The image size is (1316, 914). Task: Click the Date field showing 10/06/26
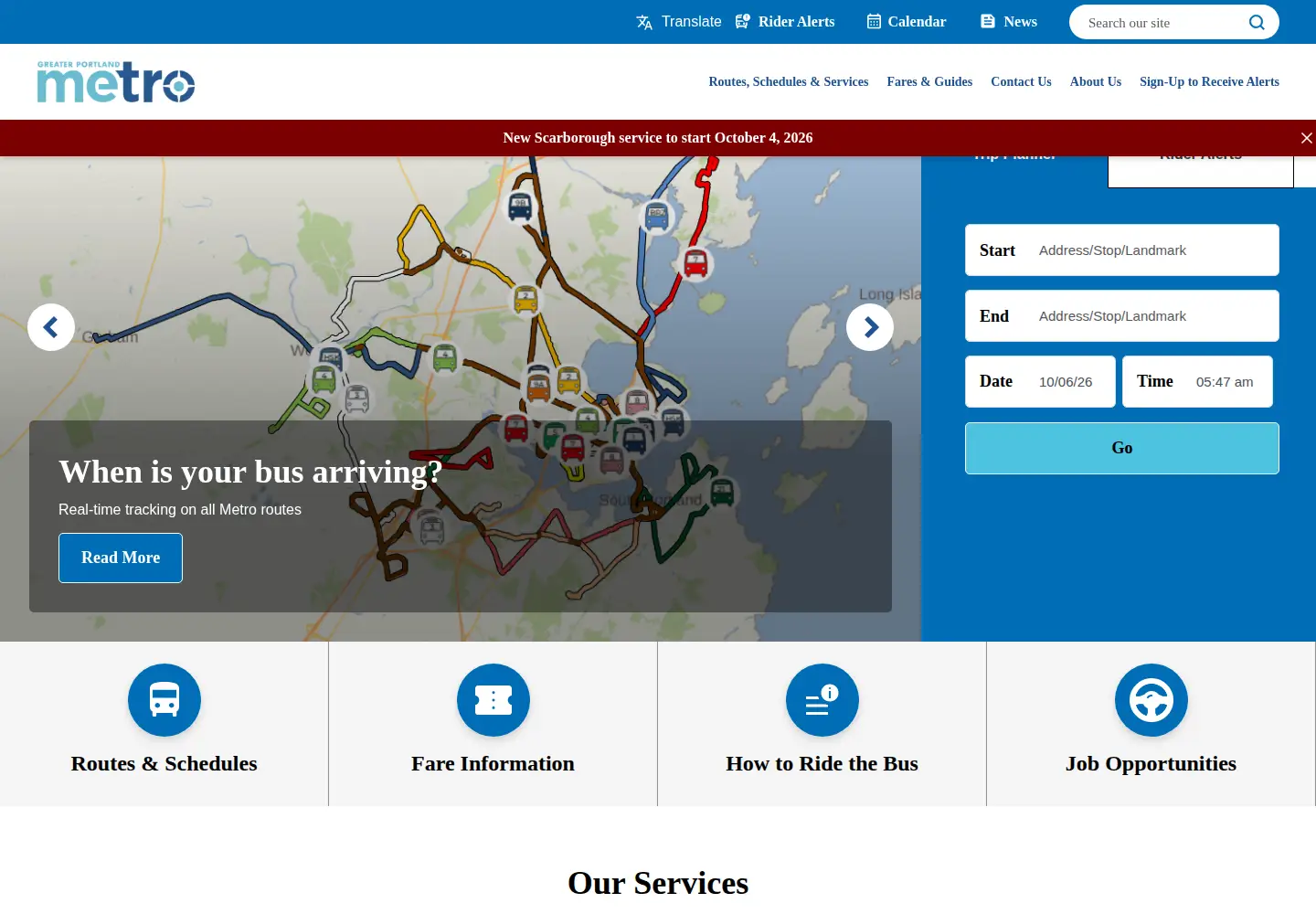tap(1040, 382)
